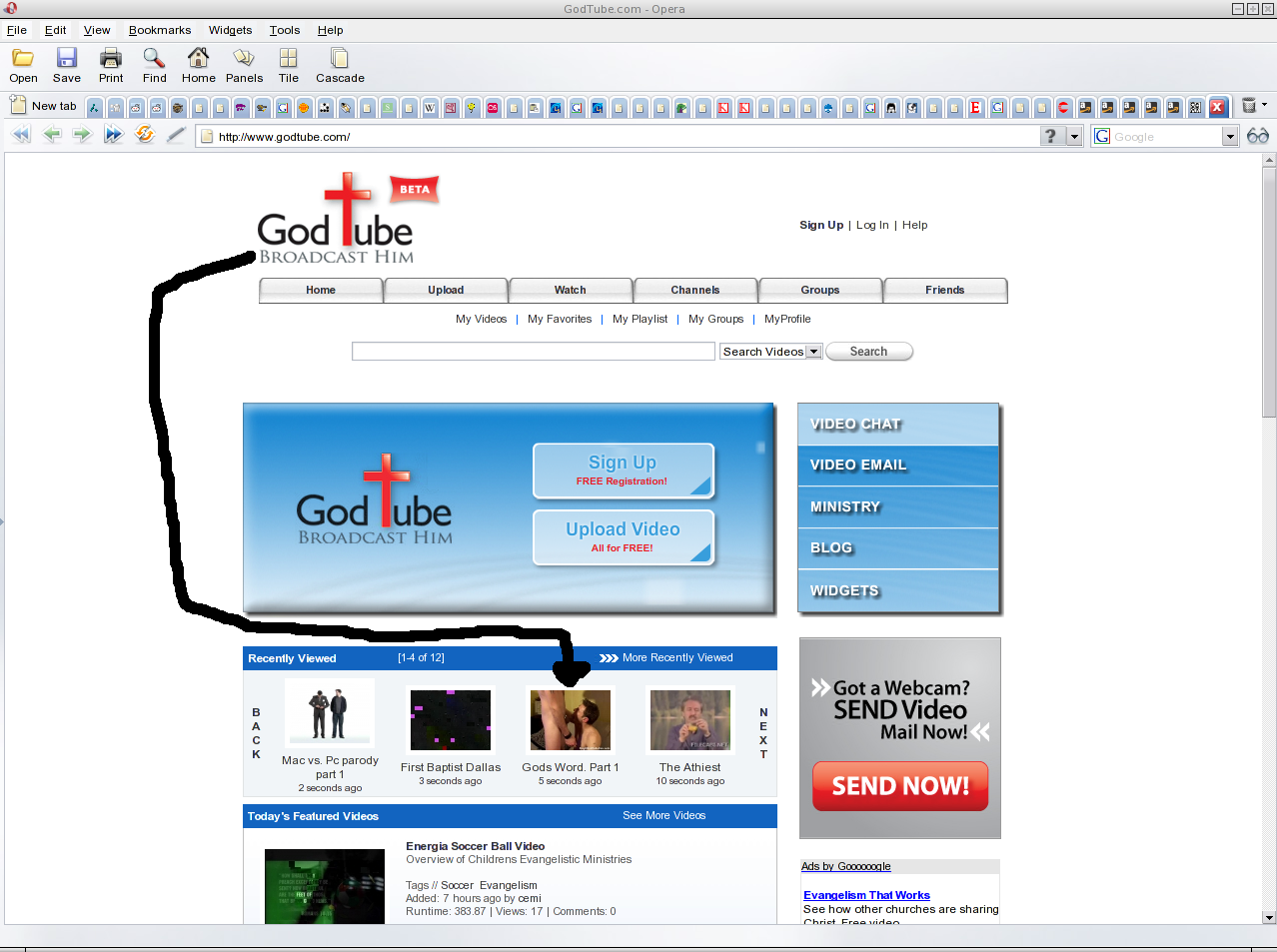Click the Open toolbar icon
The width and height of the screenshot is (1277, 952).
pyautogui.click(x=23, y=65)
